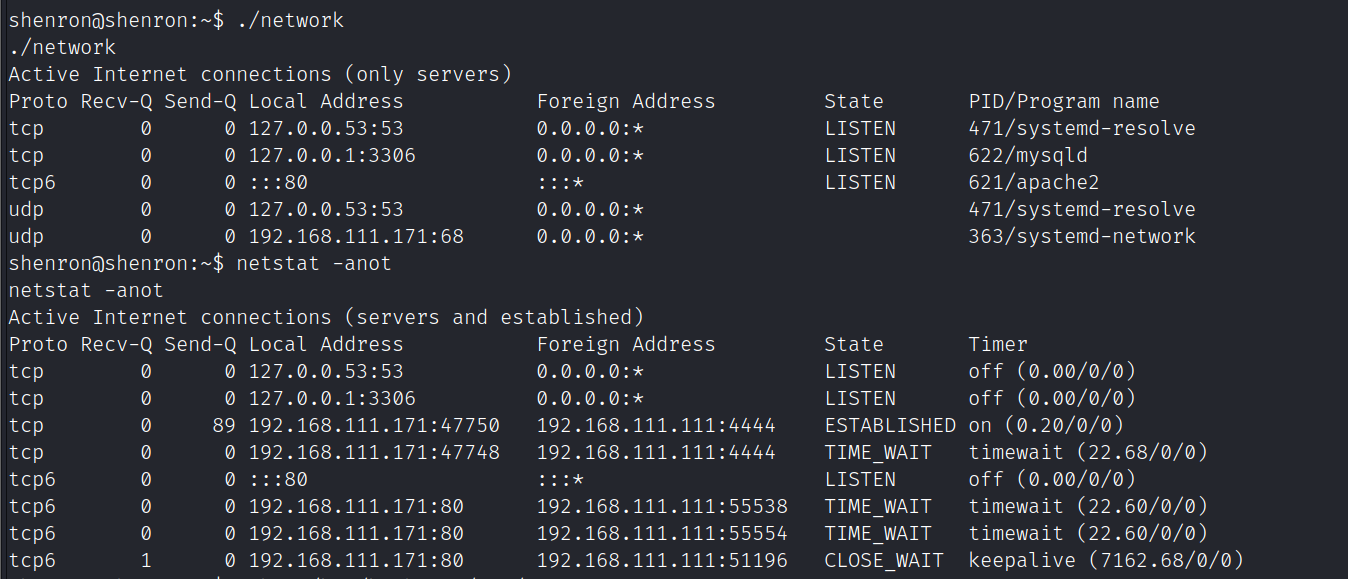Click the 621/apache2 program entry
This screenshot has width=1348, height=579.
tap(1032, 182)
